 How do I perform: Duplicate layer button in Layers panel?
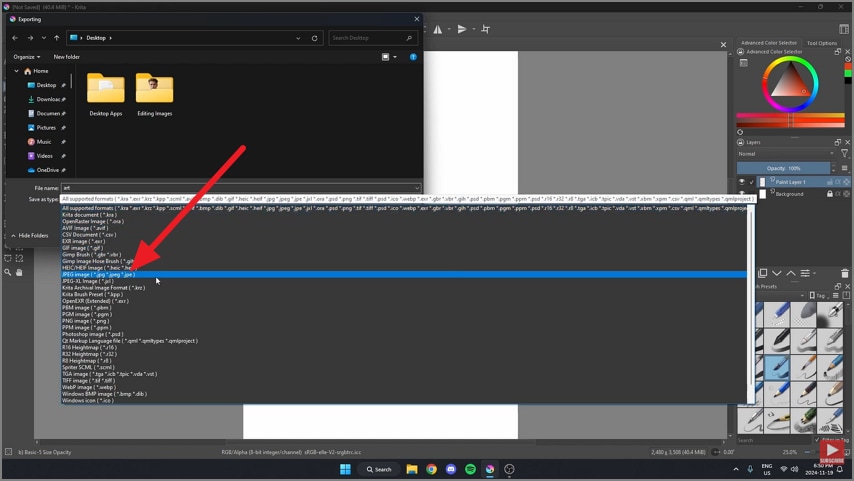tap(762, 273)
